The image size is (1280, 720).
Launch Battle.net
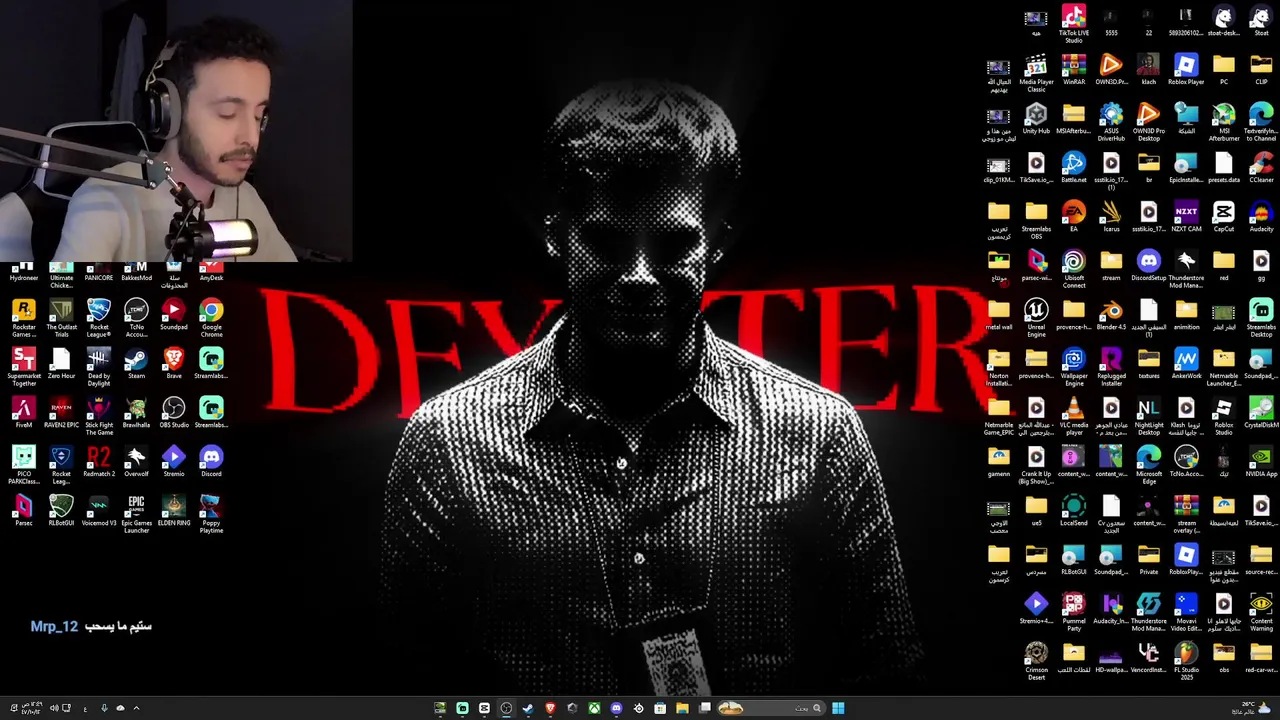coord(1073,167)
